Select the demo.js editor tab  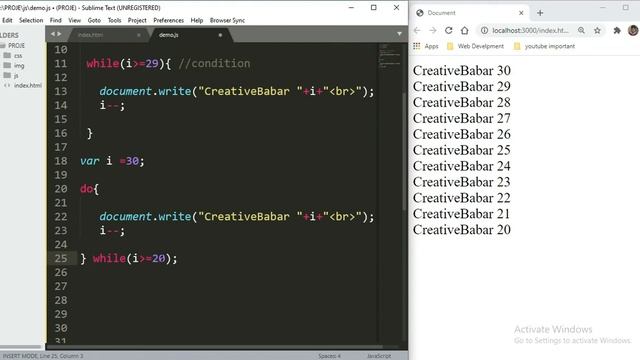pos(190,35)
